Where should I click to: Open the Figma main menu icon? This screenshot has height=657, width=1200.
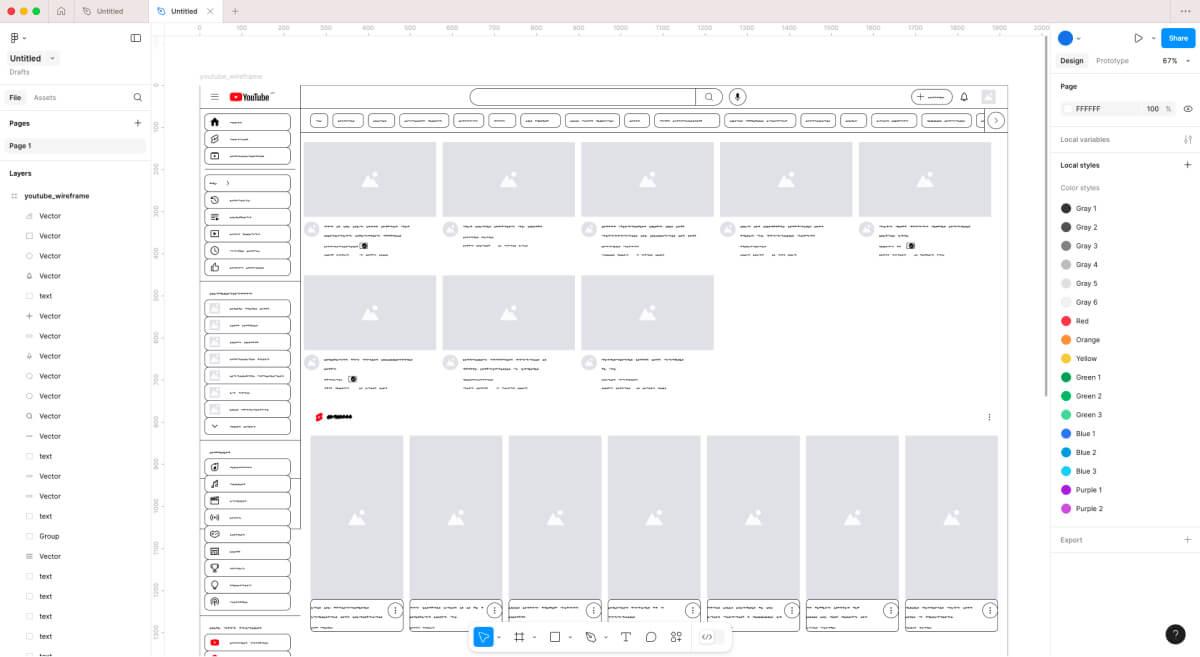point(15,38)
